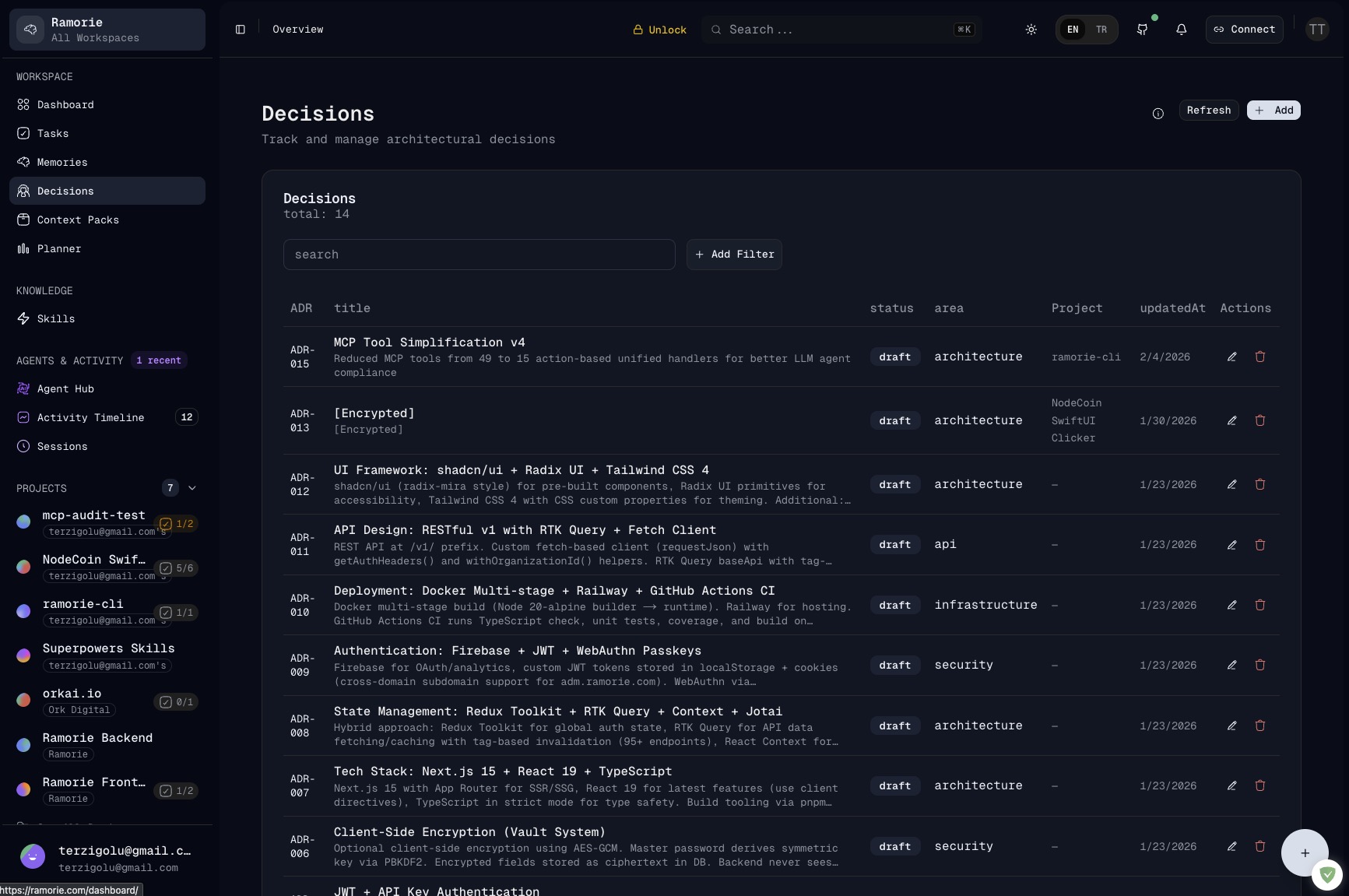Open Context Packs in the sidebar
The image size is (1349, 896).
tap(78, 220)
